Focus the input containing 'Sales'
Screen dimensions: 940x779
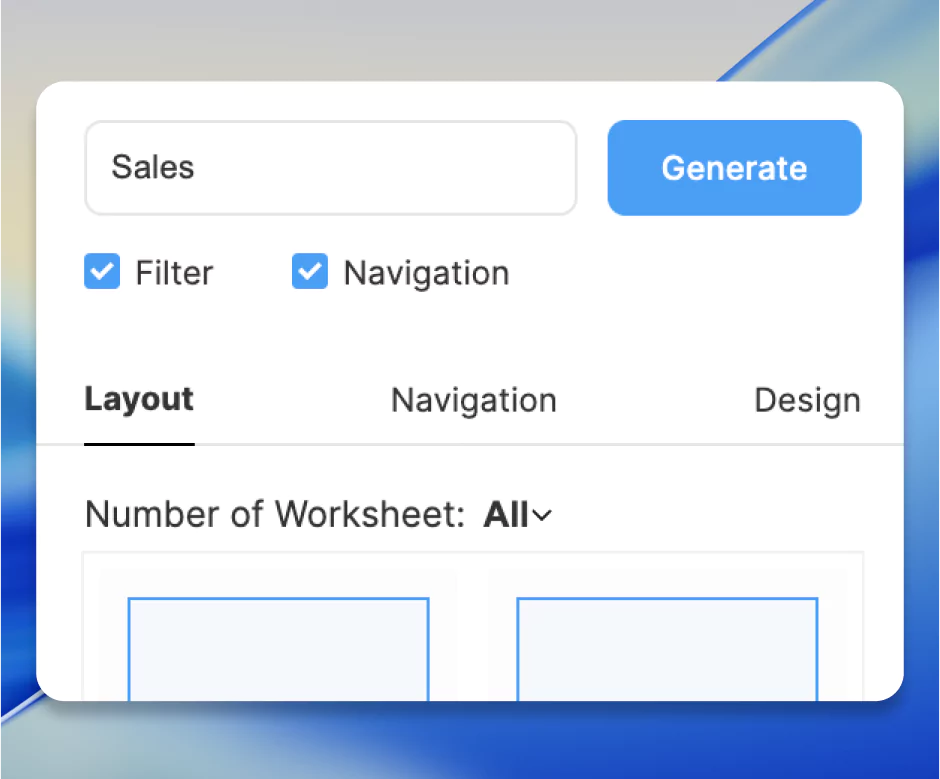click(330, 168)
